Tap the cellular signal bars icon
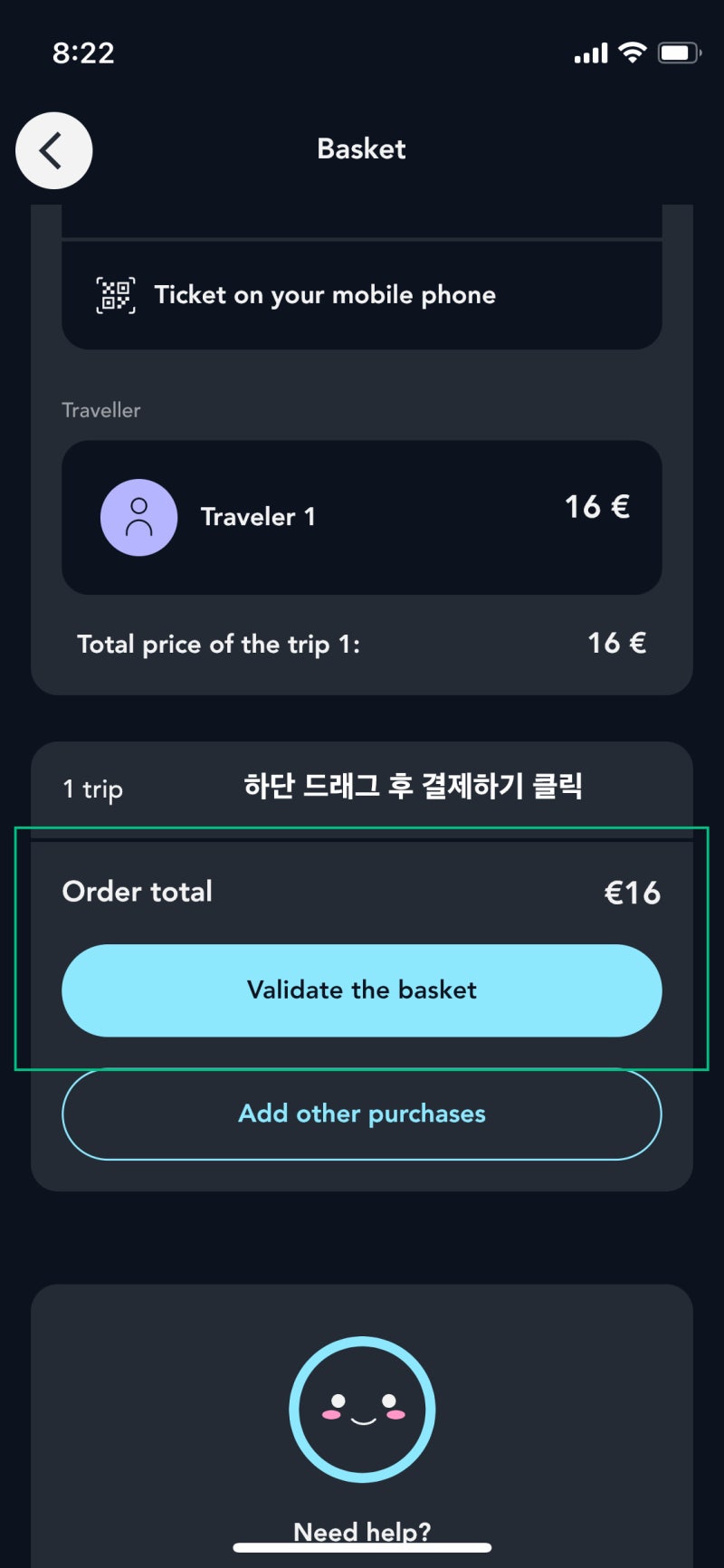724x1568 pixels. click(591, 53)
